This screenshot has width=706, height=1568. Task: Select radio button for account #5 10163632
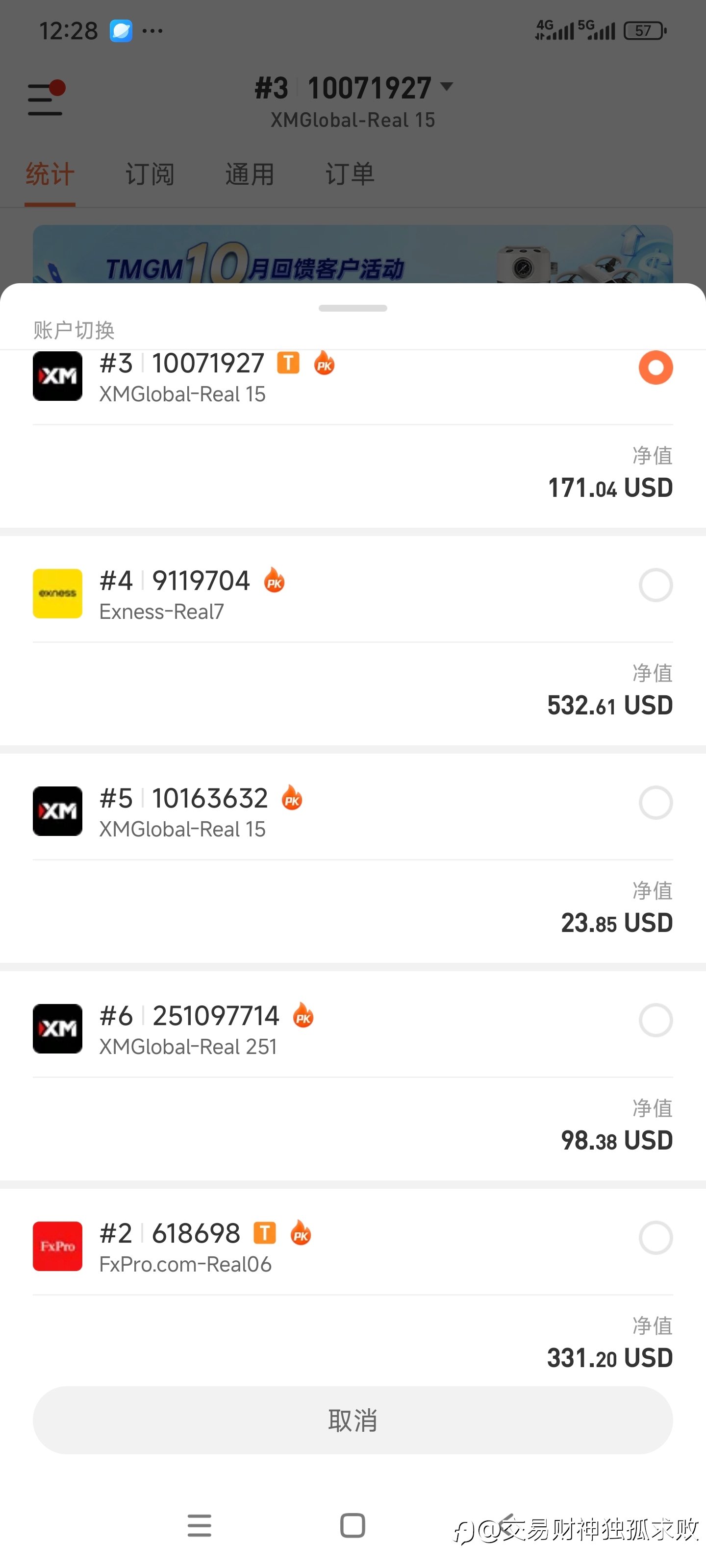[x=656, y=802]
